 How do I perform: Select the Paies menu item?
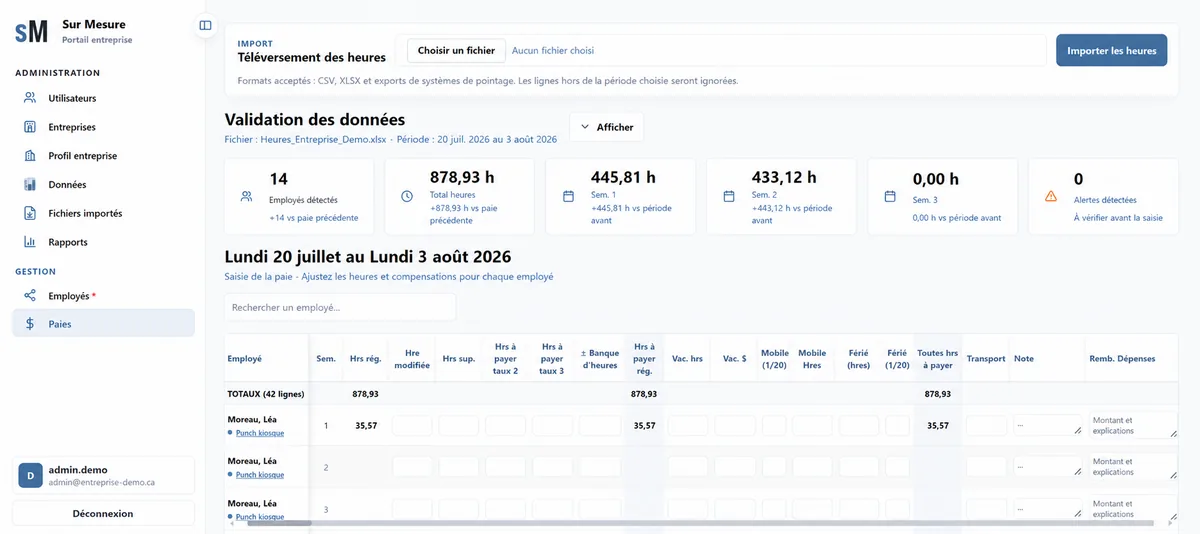pyautogui.click(x=103, y=324)
